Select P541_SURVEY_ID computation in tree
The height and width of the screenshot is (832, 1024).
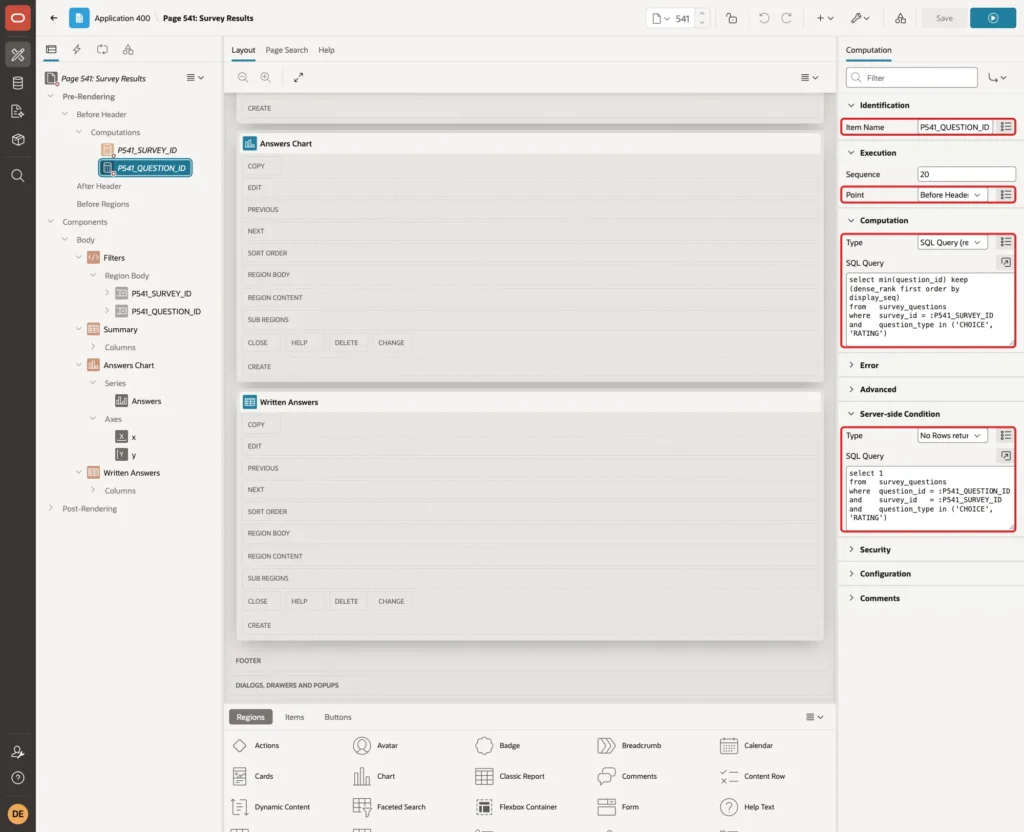(146, 150)
